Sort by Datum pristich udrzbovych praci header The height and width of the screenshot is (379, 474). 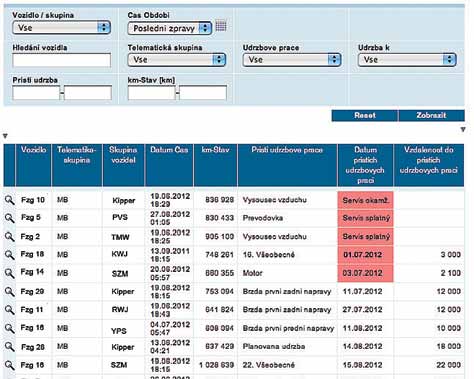click(365, 165)
